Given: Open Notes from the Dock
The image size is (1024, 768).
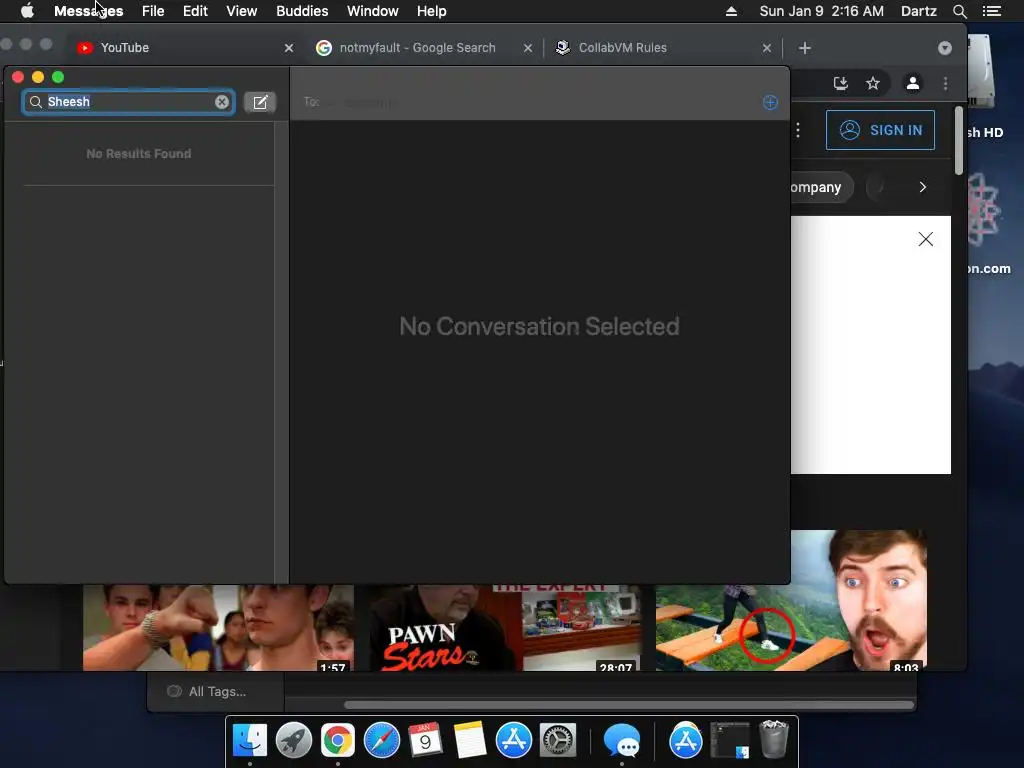Looking at the screenshot, I should 470,741.
